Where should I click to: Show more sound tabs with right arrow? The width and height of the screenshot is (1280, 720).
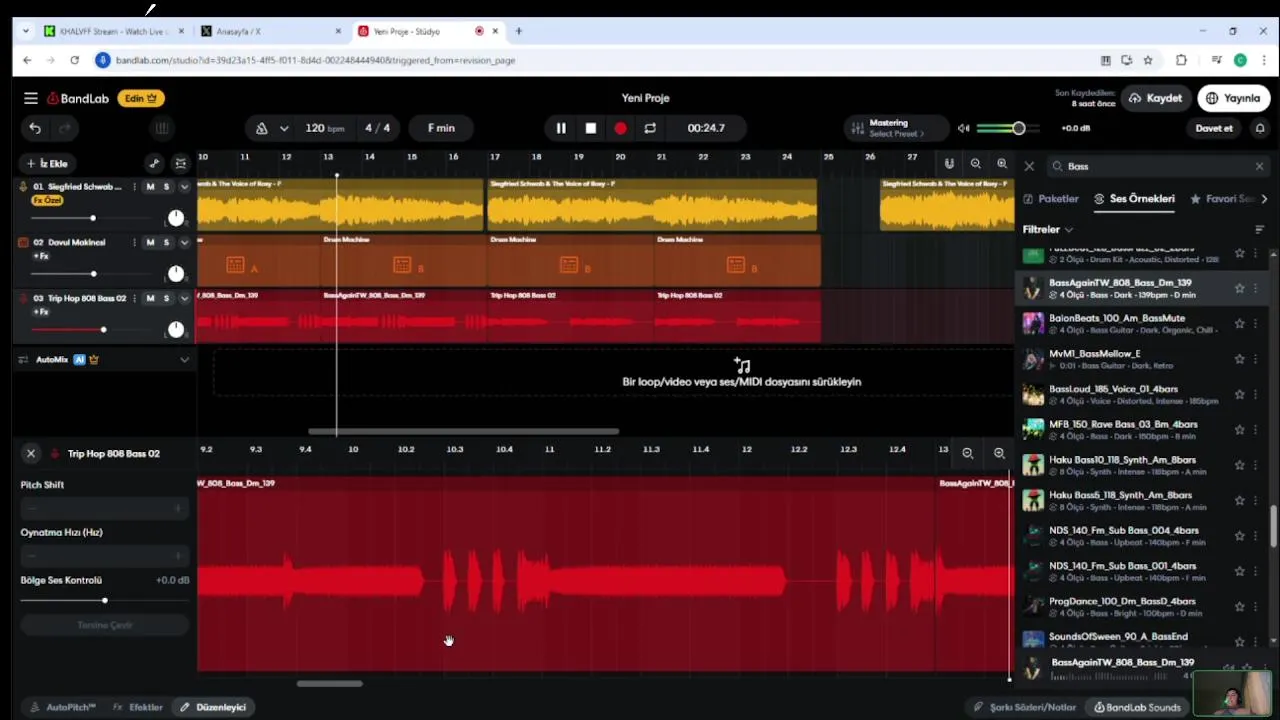pos(1264,199)
